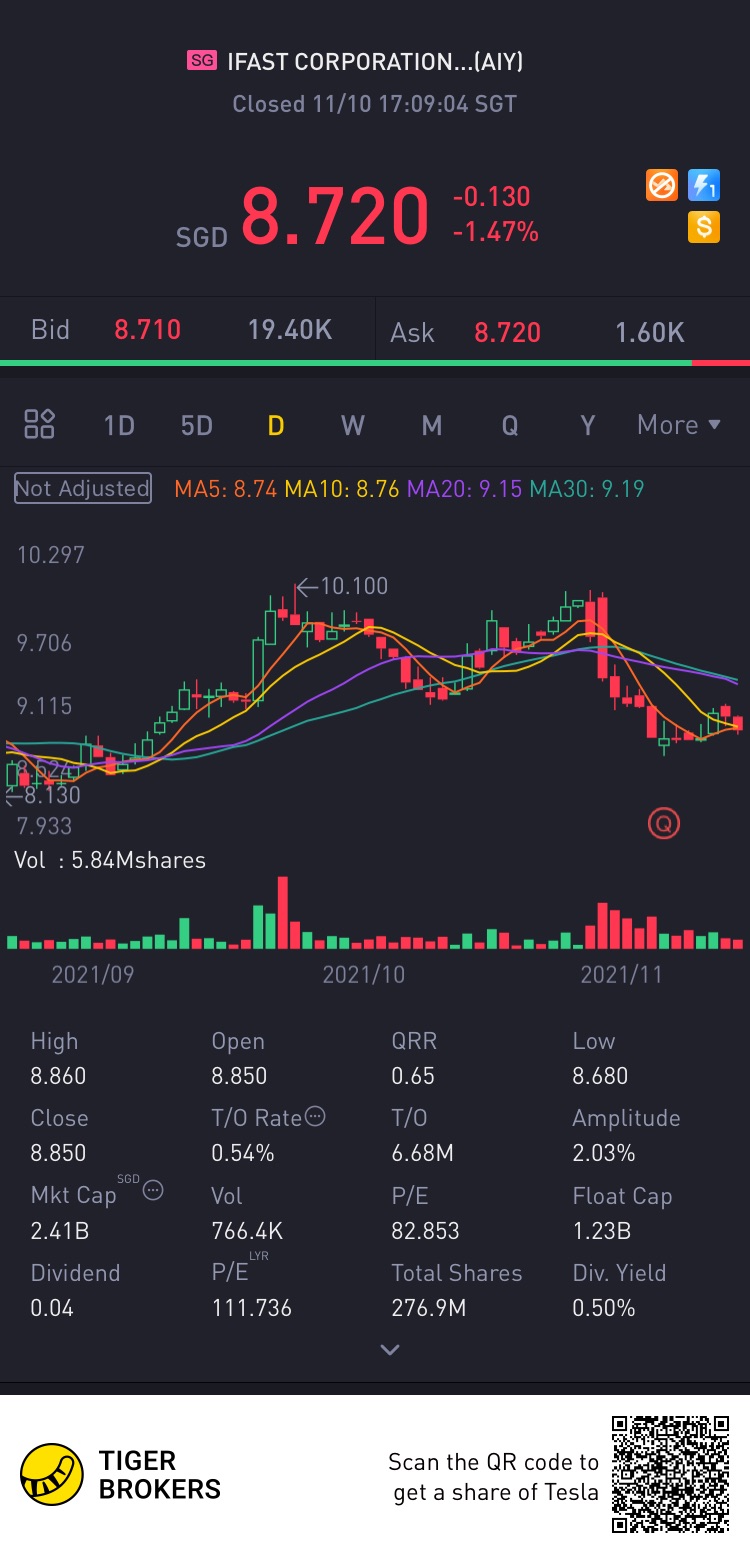Select the yearly Y chart tab
The image size is (750, 1555).
[x=587, y=425]
